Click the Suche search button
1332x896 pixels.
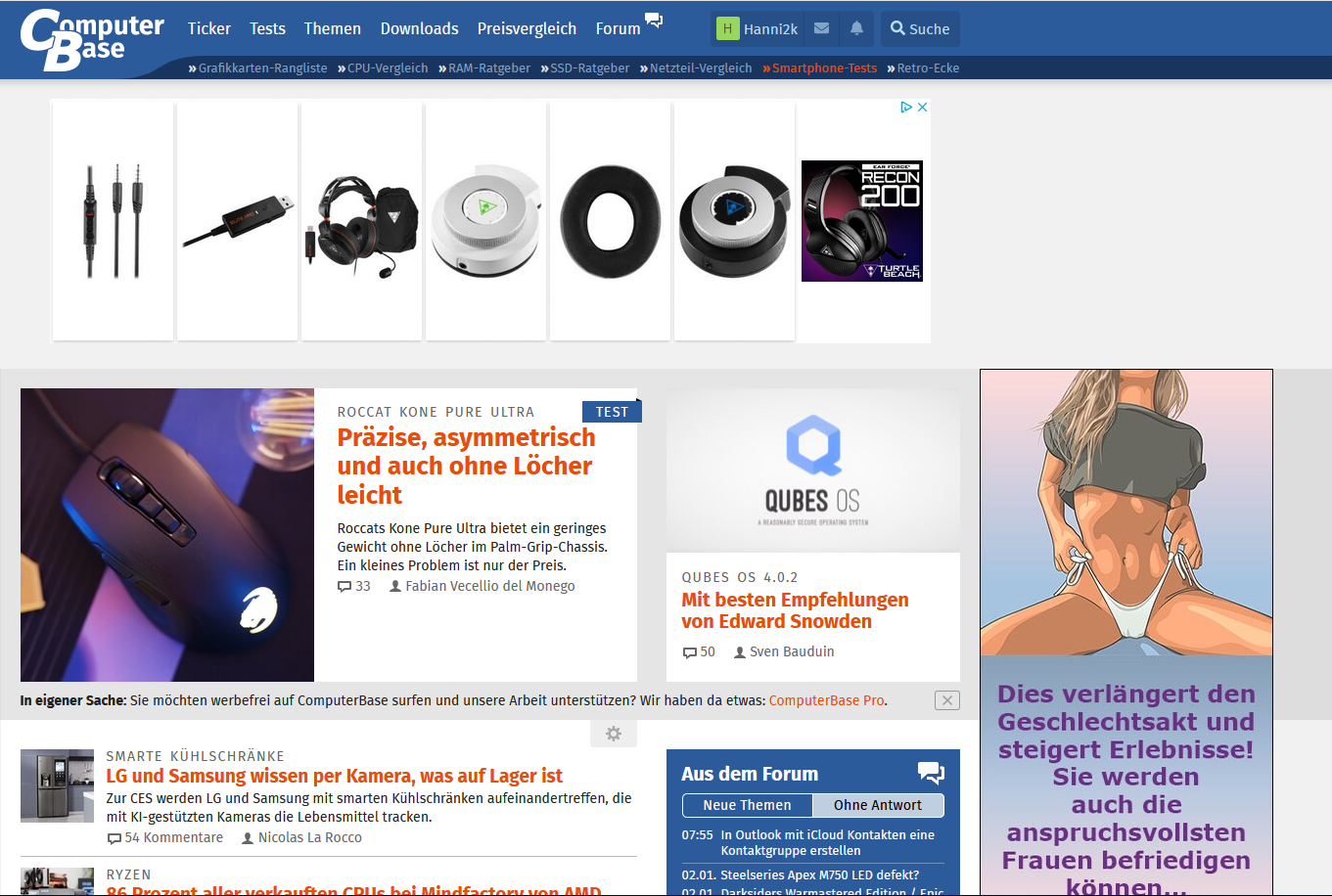tap(920, 28)
